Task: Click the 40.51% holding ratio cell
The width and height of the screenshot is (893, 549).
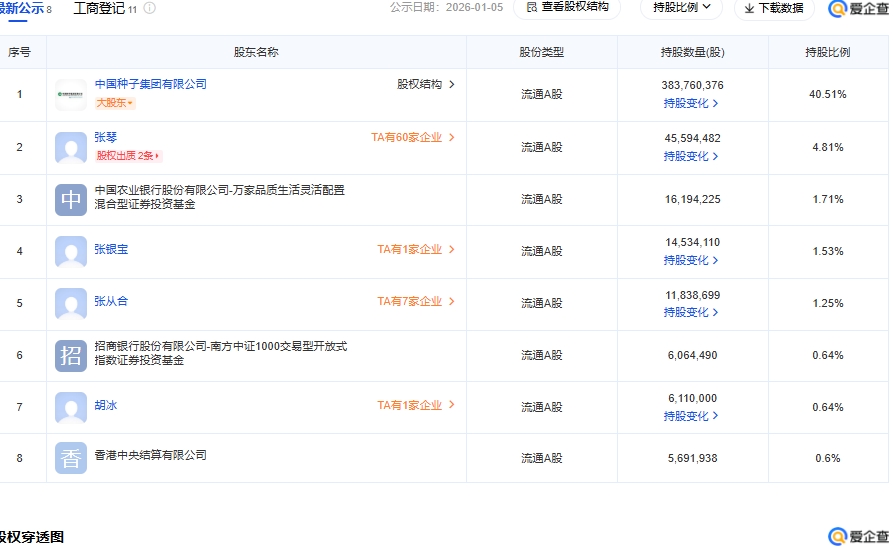Action: [x=828, y=95]
